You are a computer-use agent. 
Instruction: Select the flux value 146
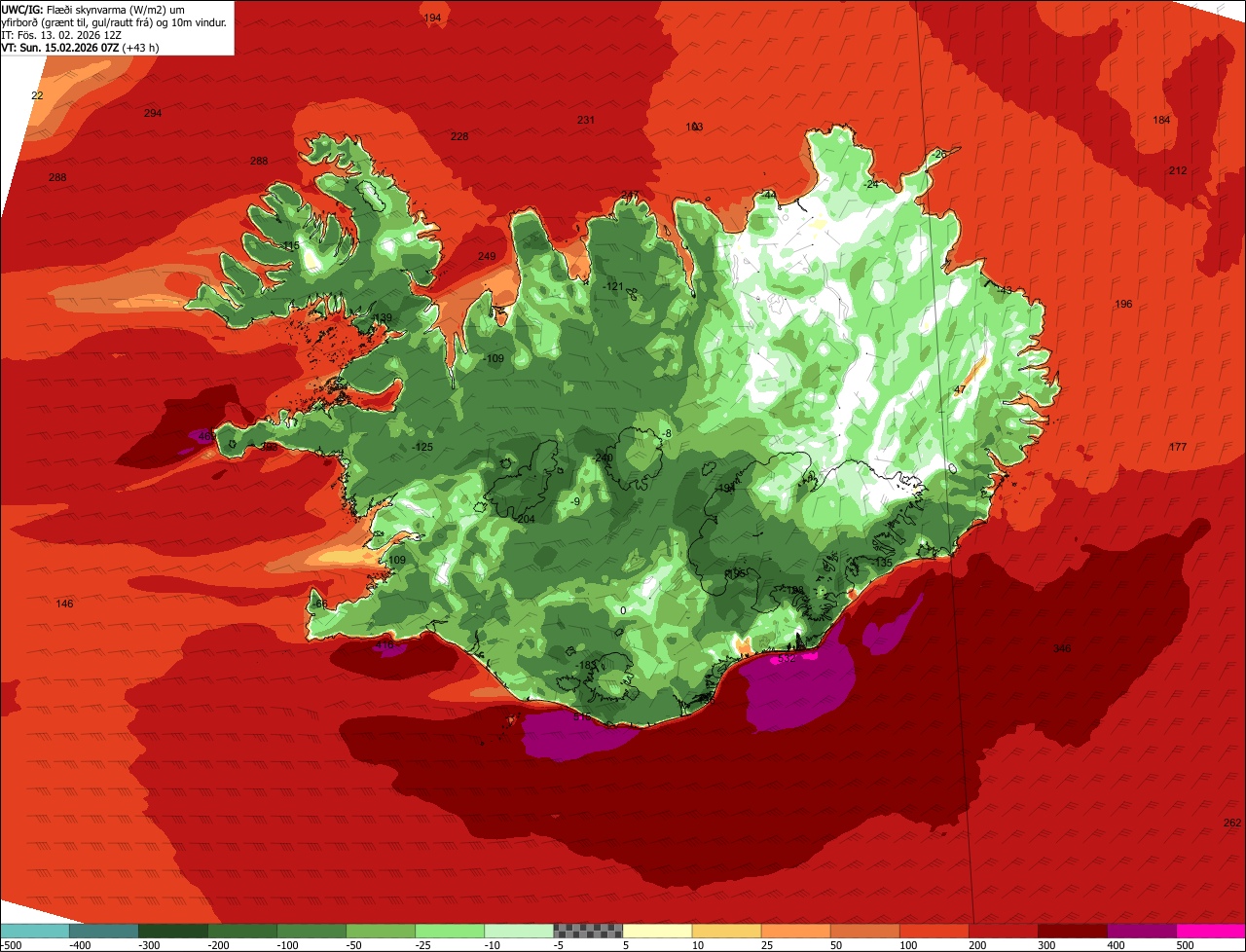tap(64, 604)
